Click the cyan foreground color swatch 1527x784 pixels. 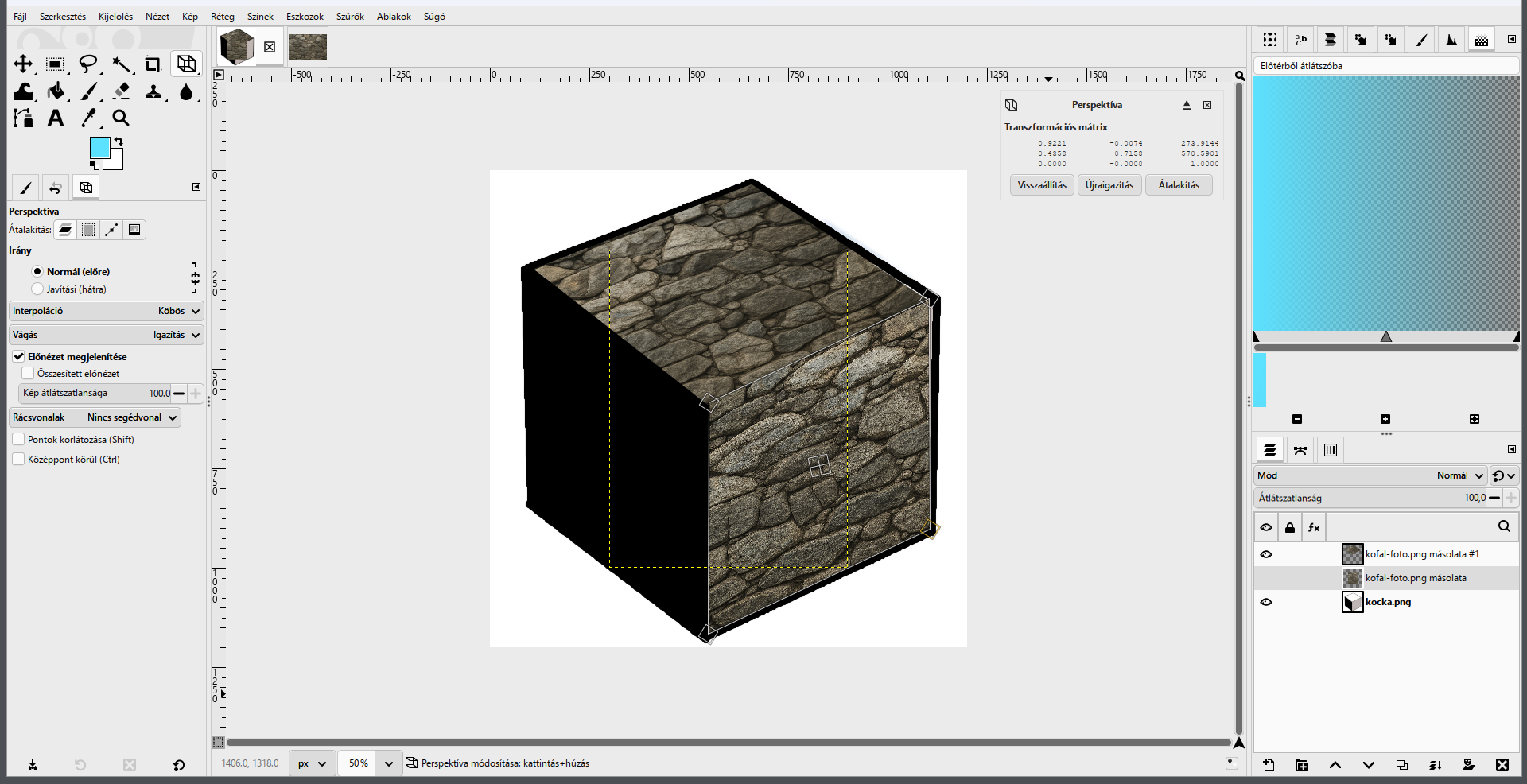coord(99,147)
